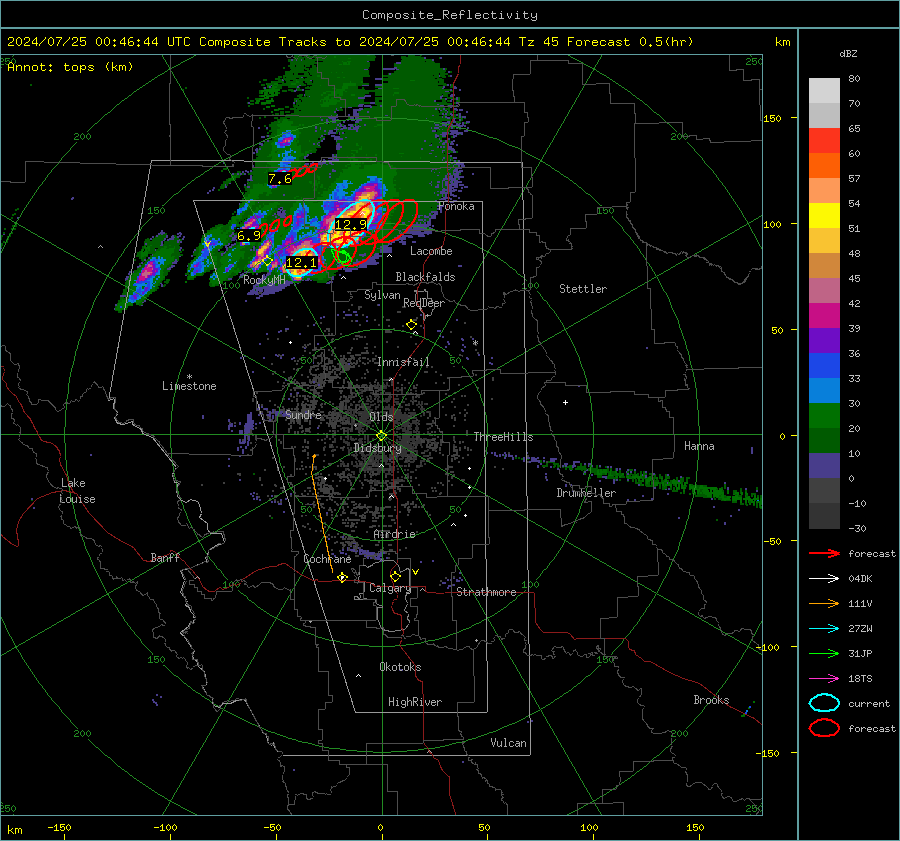Click the Hanna town label
The image size is (900, 841).
699,446
